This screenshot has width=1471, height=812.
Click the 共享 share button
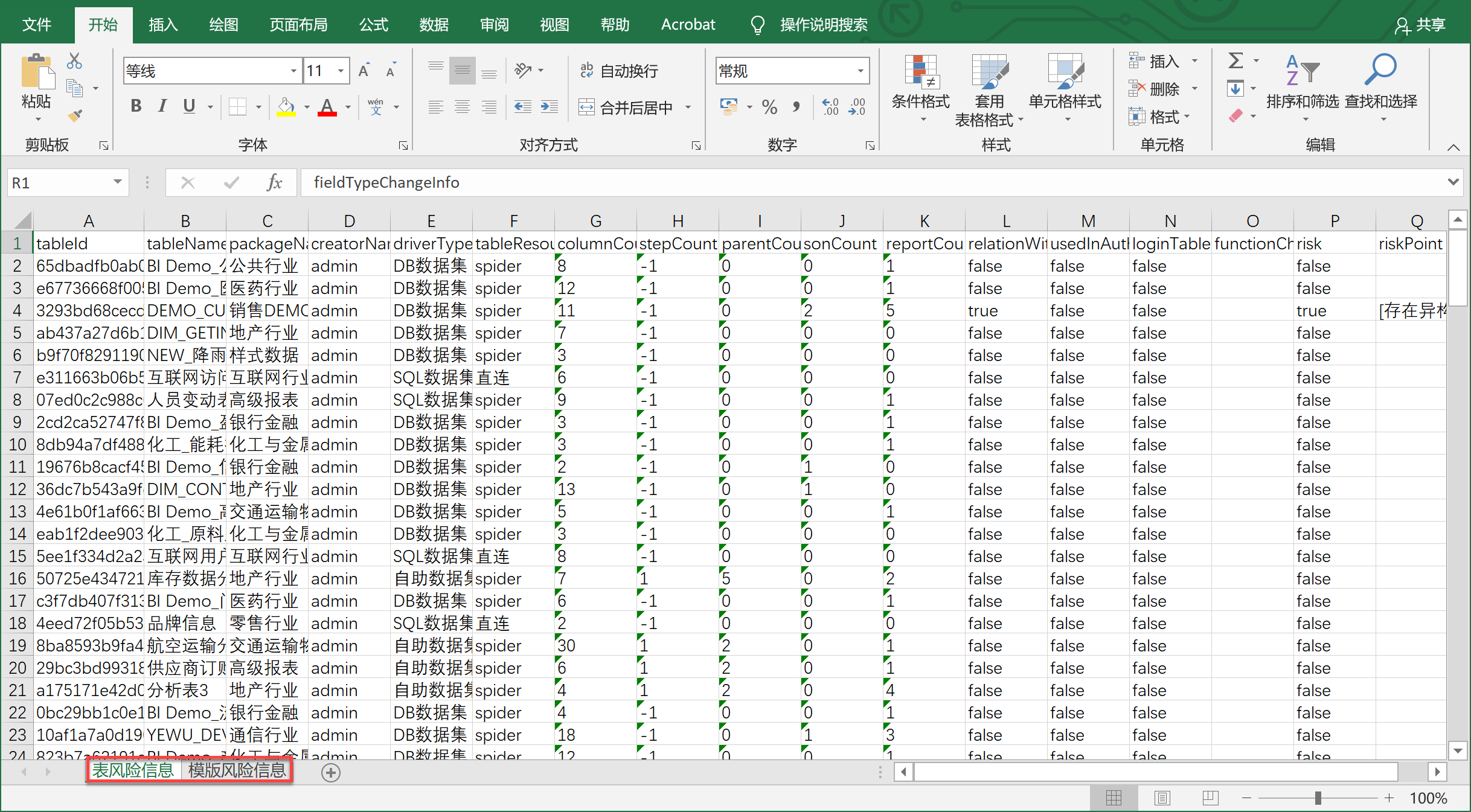coord(1420,25)
